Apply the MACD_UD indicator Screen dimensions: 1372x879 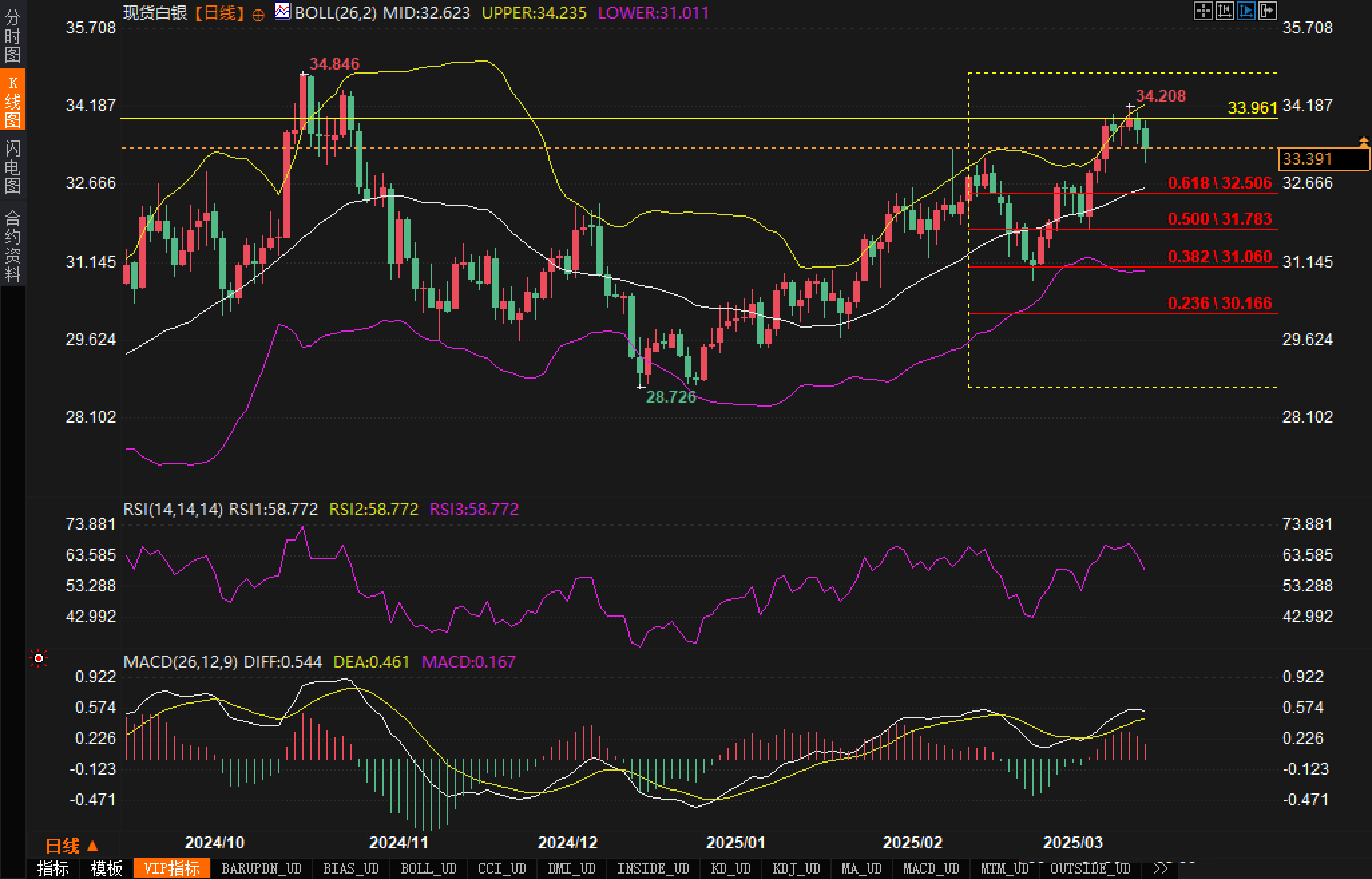pos(931,868)
